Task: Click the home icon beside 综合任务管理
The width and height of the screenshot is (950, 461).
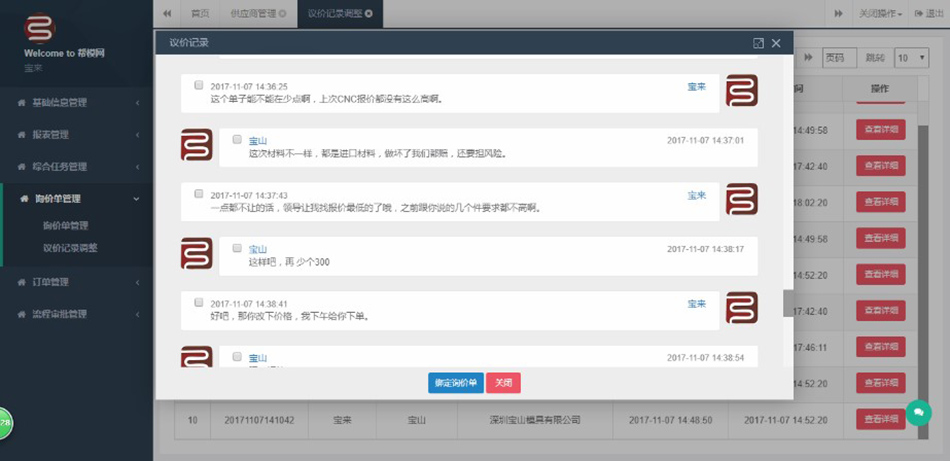Action: (22, 167)
